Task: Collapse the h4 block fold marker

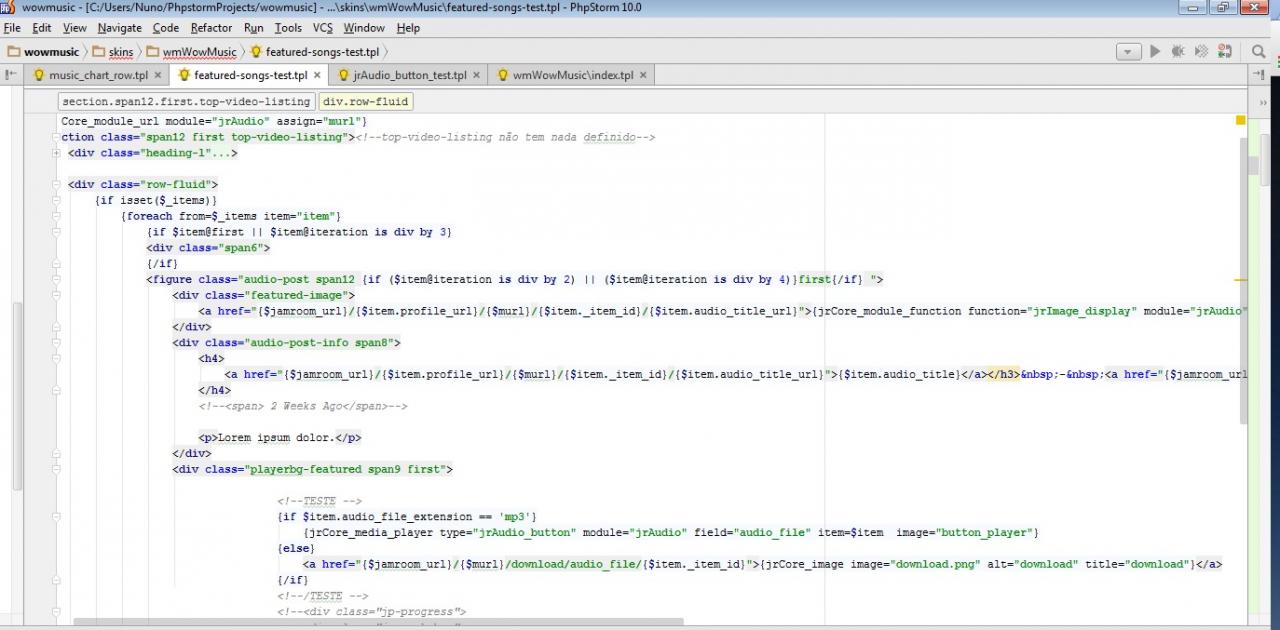Action: tap(57, 358)
